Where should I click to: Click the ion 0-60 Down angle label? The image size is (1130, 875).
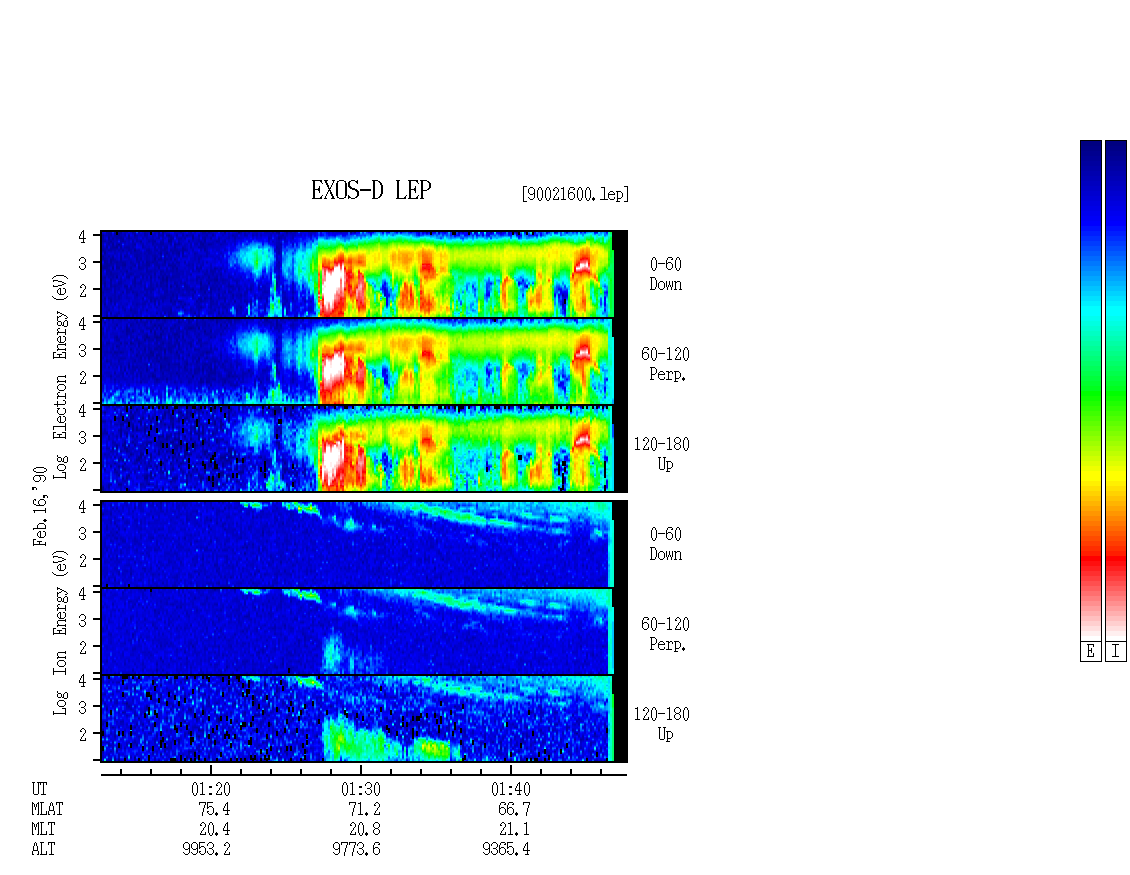[665, 544]
